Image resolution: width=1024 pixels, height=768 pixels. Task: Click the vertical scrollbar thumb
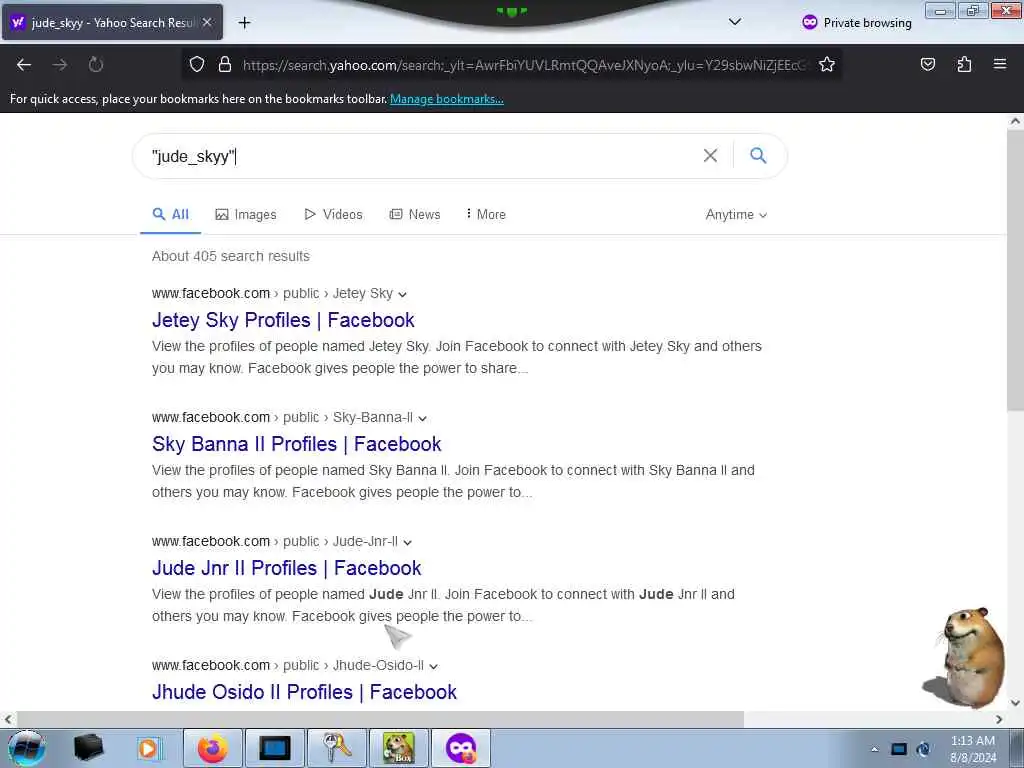coord(1015,269)
